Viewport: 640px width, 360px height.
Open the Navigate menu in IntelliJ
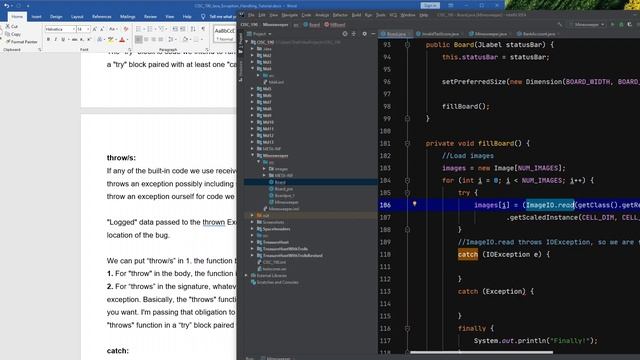pyautogui.click(x=289, y=15)
